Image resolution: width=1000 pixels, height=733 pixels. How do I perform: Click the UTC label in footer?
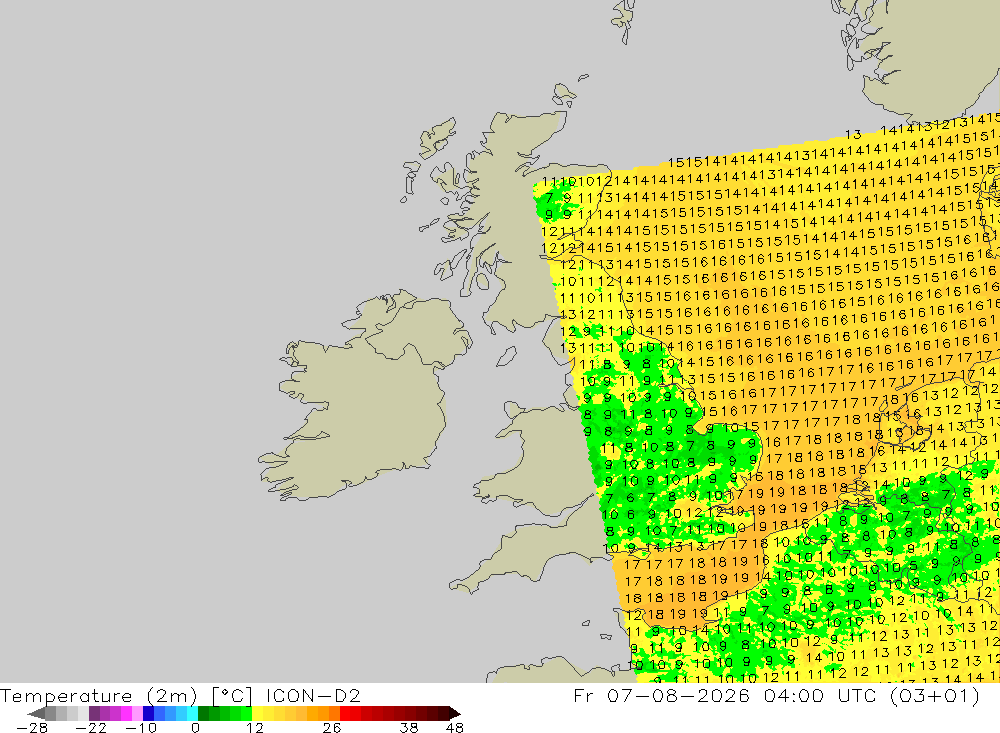tap(857, 695)
